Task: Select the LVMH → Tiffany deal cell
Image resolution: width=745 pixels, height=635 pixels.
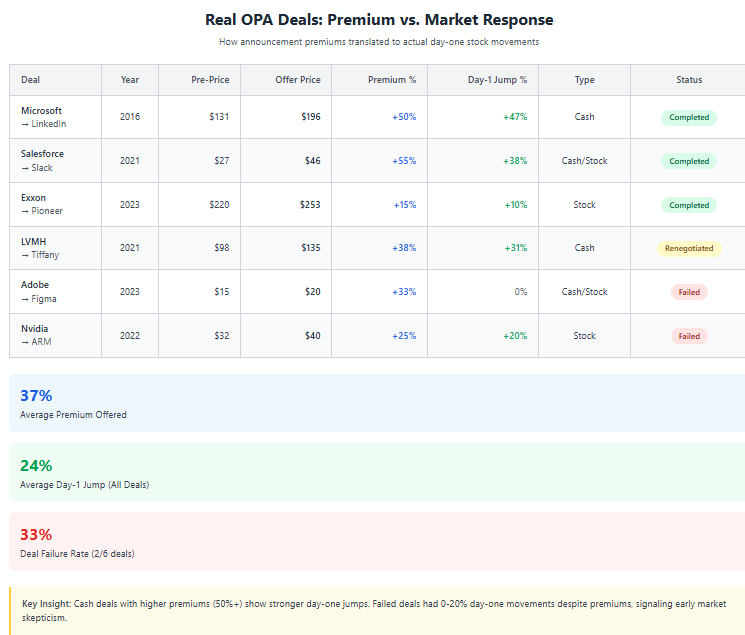Action: 55,248
